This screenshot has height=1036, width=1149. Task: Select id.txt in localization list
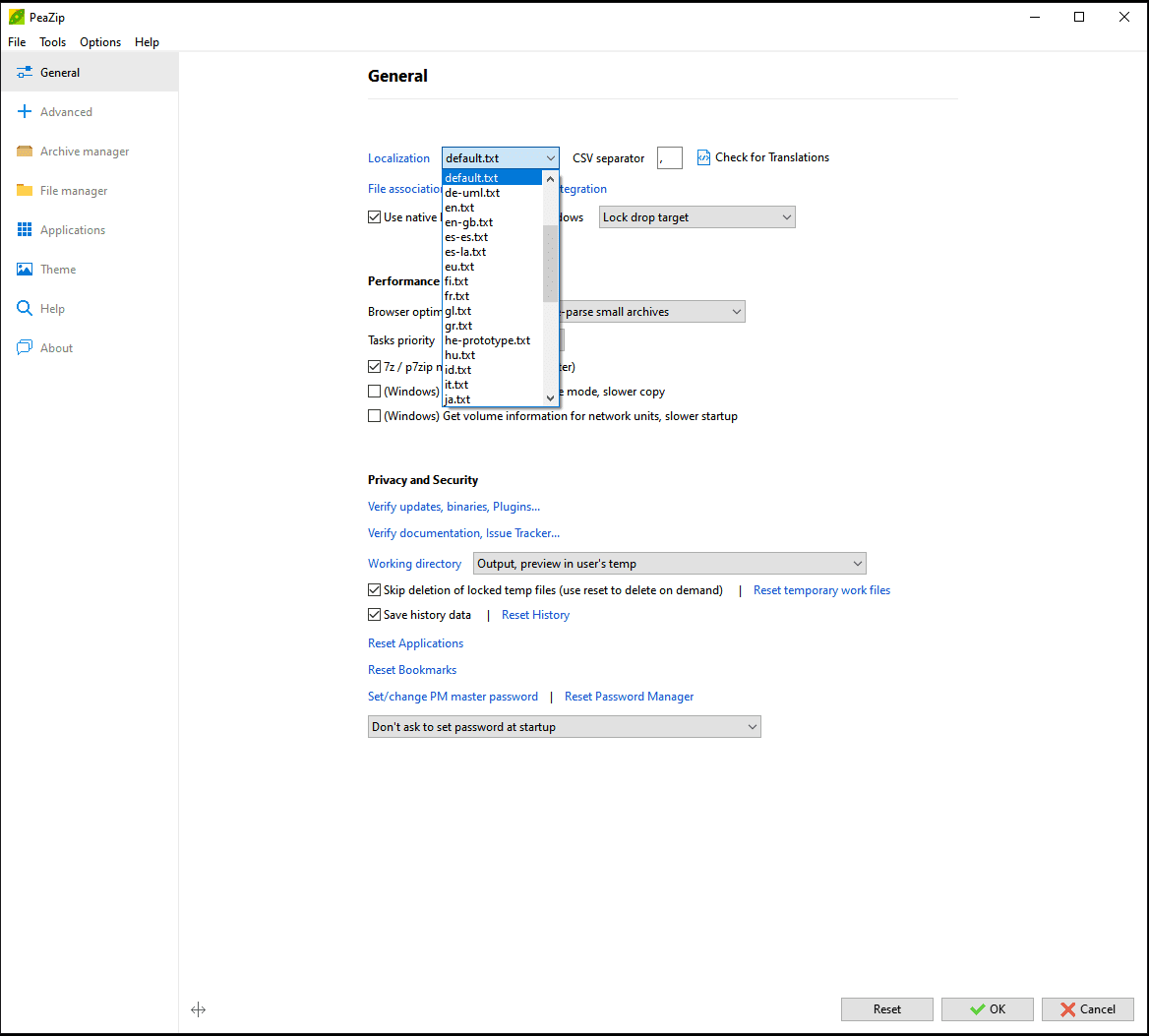coord(493,370)
